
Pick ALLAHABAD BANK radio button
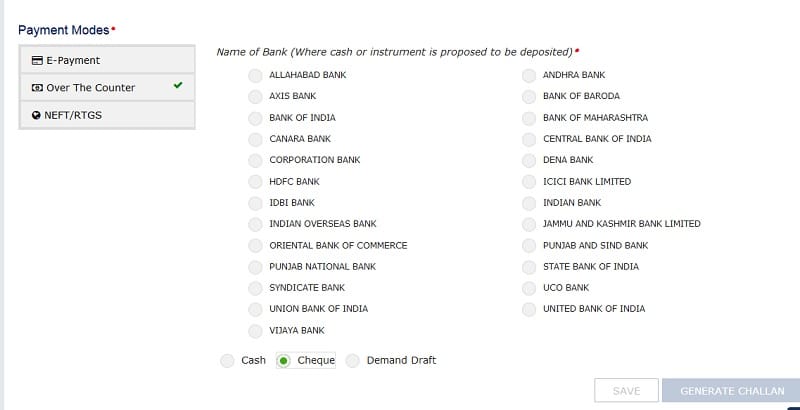(x=255, y=76)
